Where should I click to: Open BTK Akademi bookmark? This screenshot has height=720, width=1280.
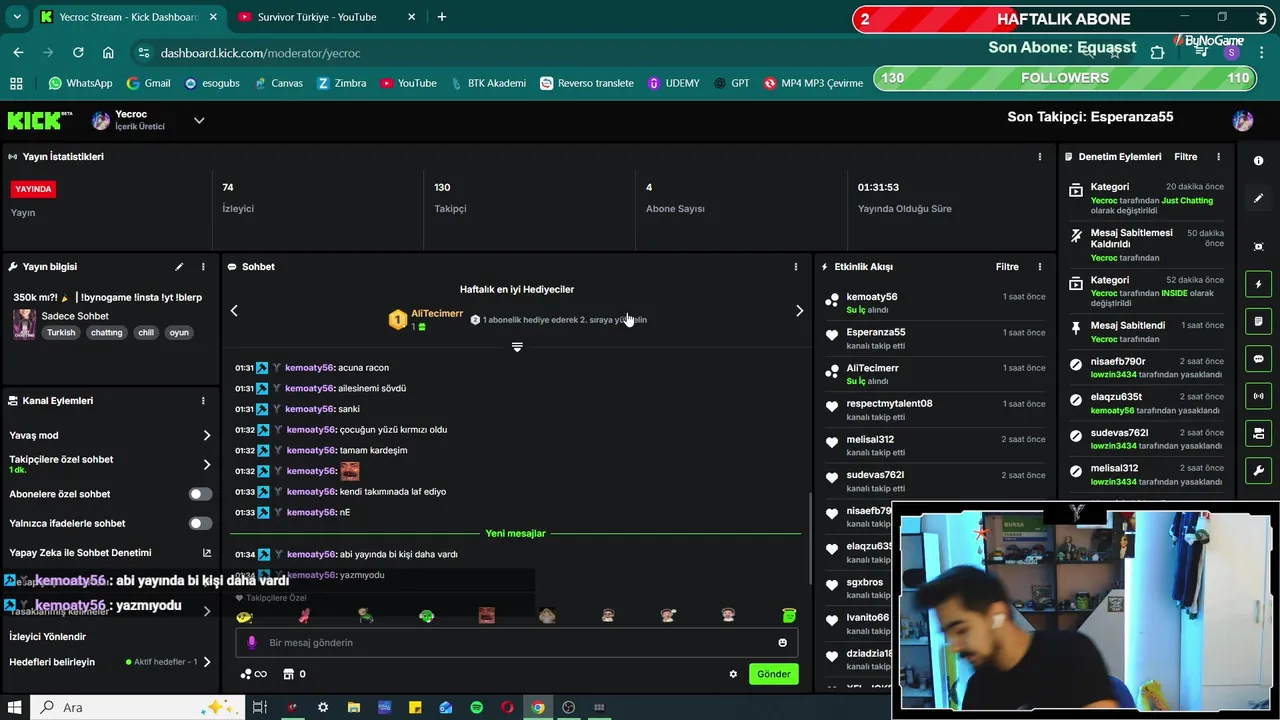488,83
